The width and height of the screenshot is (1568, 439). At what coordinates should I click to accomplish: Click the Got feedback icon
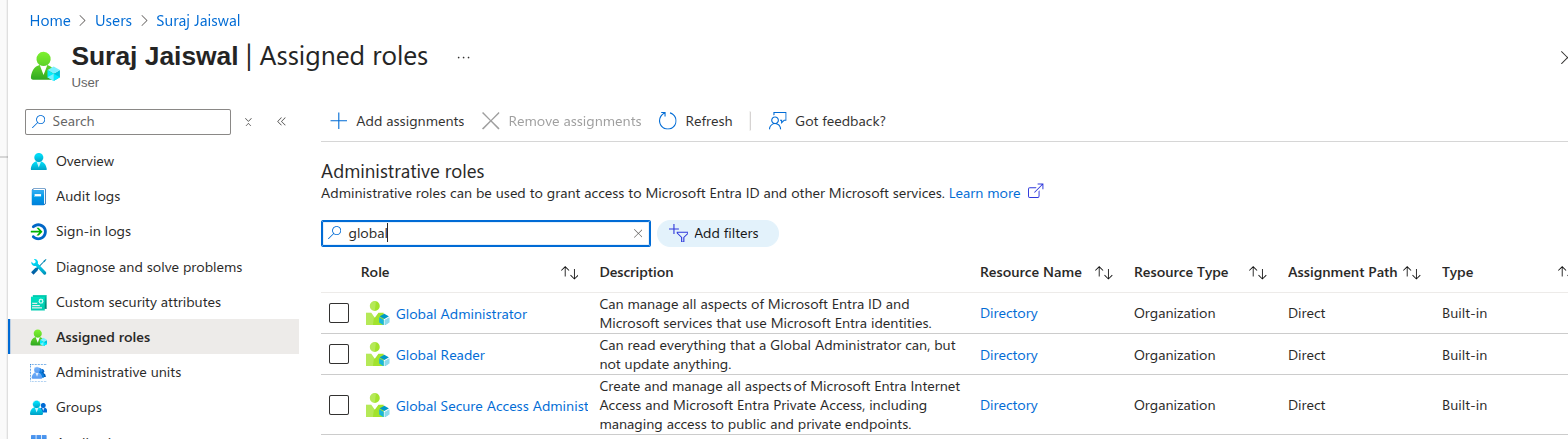pyautogui.click(x=777, y=121)
